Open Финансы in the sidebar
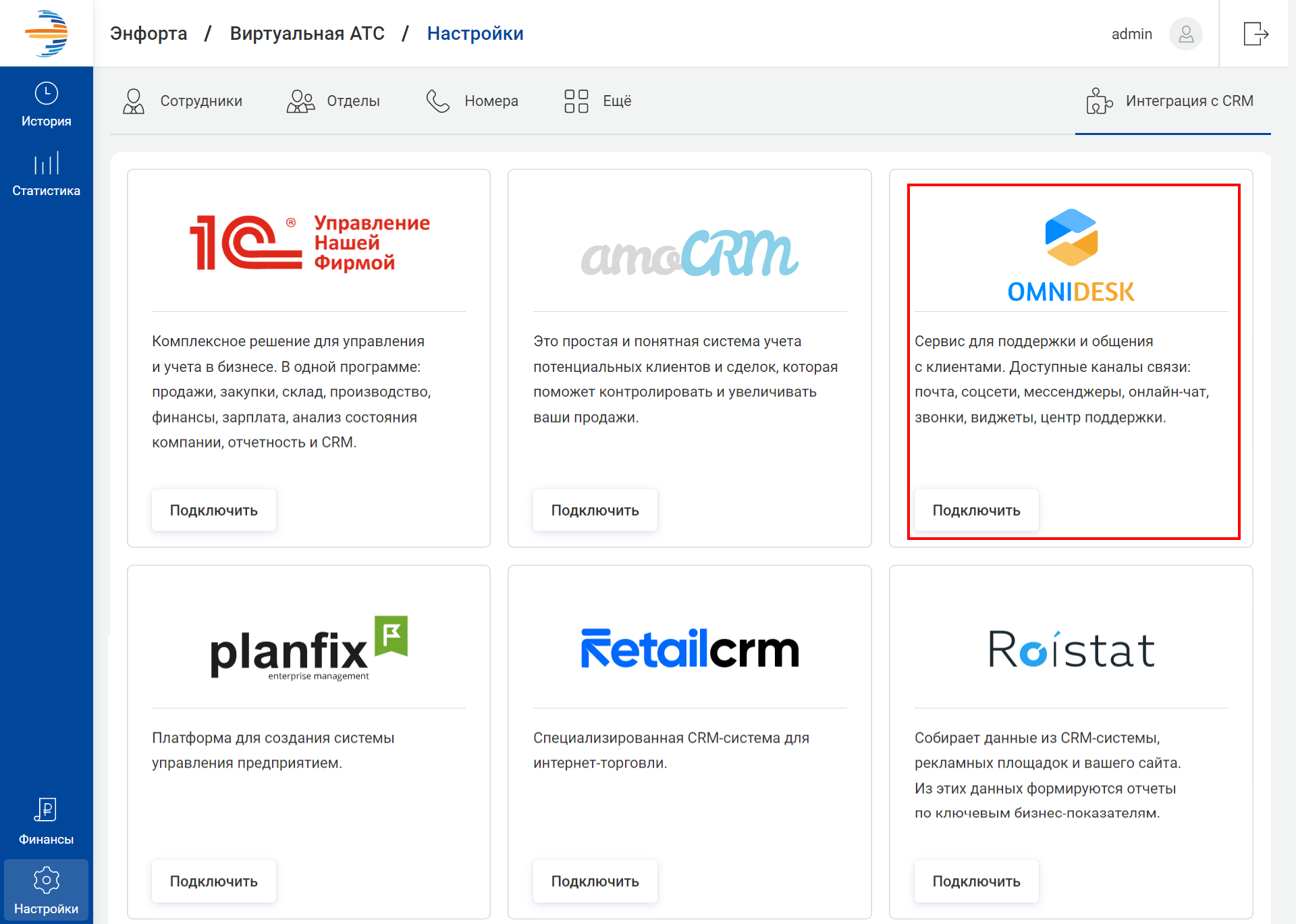This screenshot has height=924, width=1296. click(x=46, y=821)
